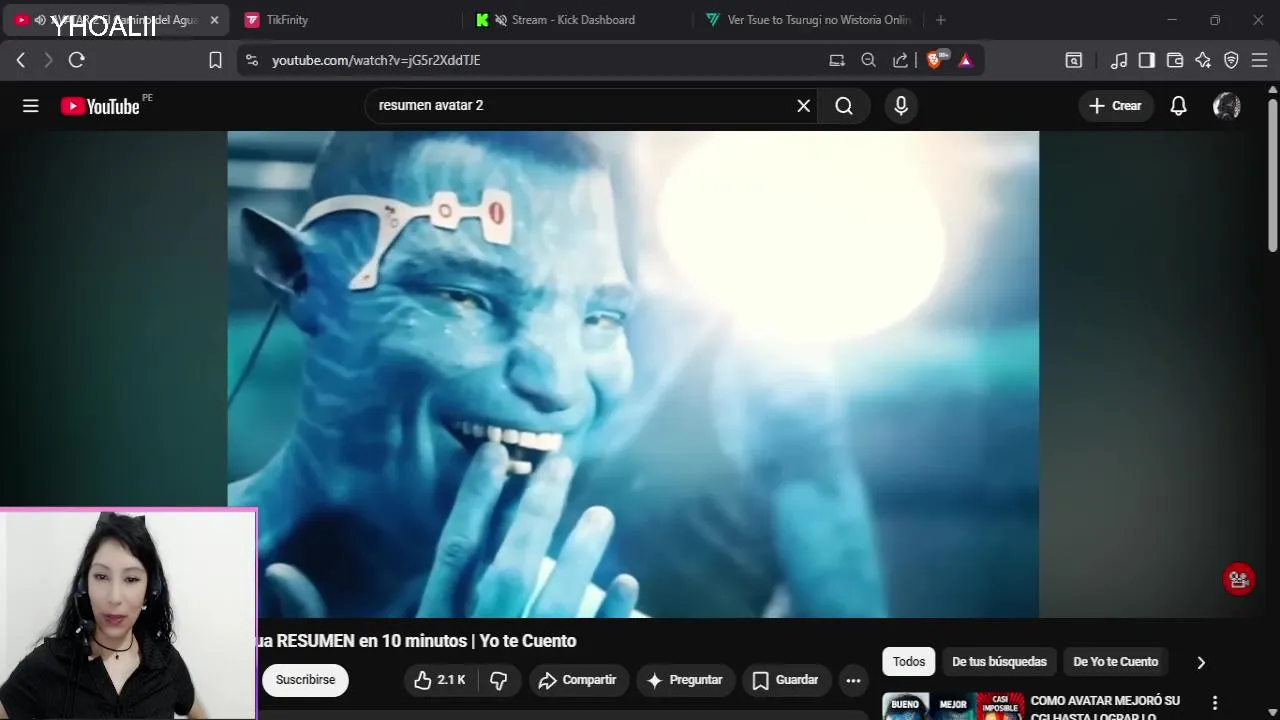This screenshot has width=1280, height=720.
Task: Select the De tus búsquedas chip
Action: point(999,662)
